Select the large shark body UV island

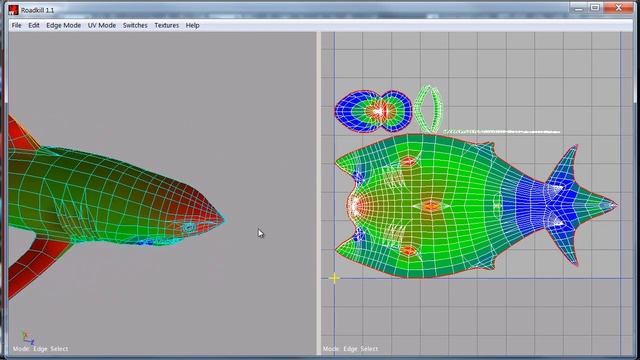[476, 206]
